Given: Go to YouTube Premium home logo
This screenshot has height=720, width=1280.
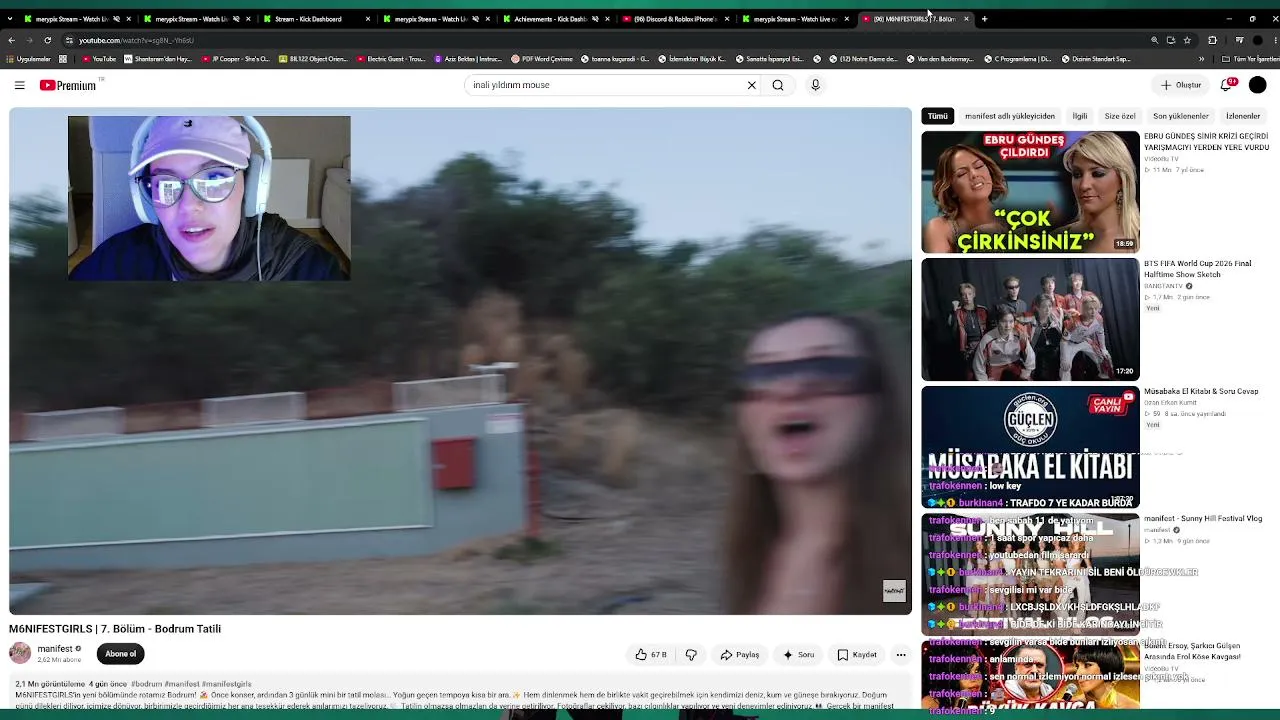Looking at the screenshot, I should tap(68, 85).
